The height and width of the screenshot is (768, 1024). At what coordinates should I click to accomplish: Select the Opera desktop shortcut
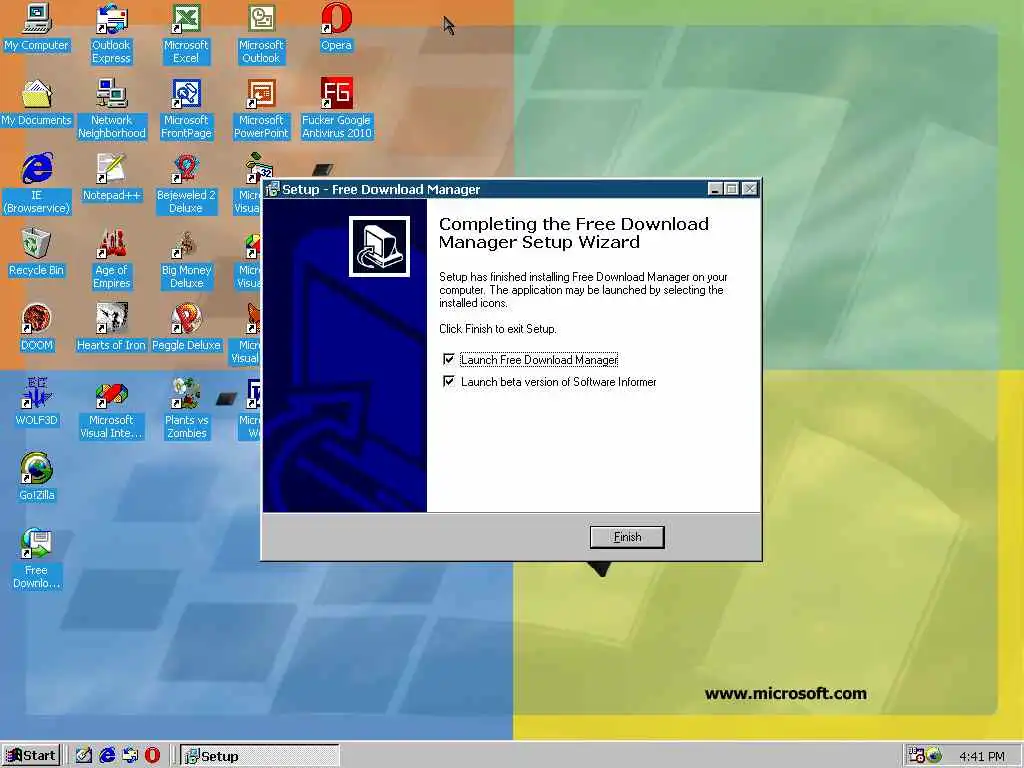(x=336, y=27)
